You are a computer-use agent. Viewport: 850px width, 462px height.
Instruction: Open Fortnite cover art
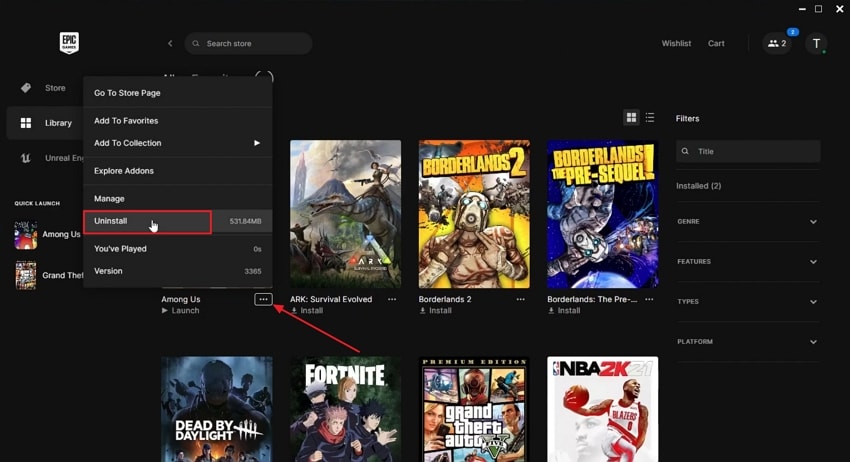tap(345, 409)
